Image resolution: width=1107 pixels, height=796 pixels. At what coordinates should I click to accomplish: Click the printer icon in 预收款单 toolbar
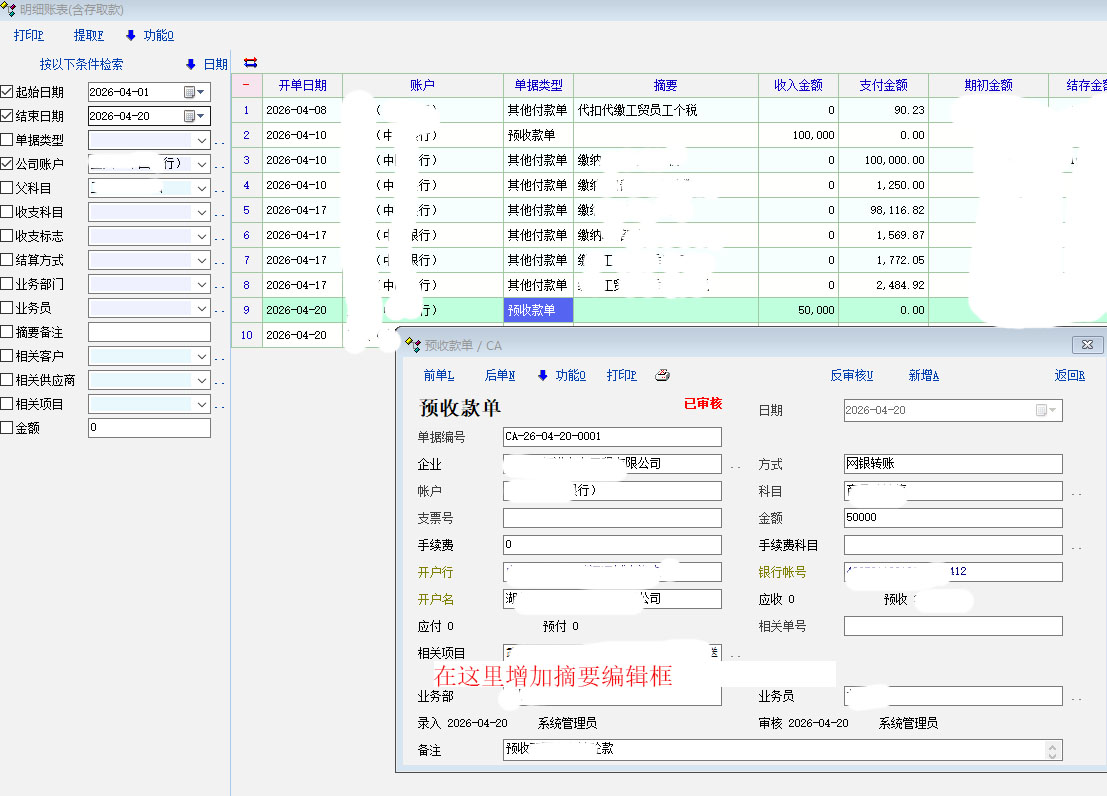pos(662,376)
